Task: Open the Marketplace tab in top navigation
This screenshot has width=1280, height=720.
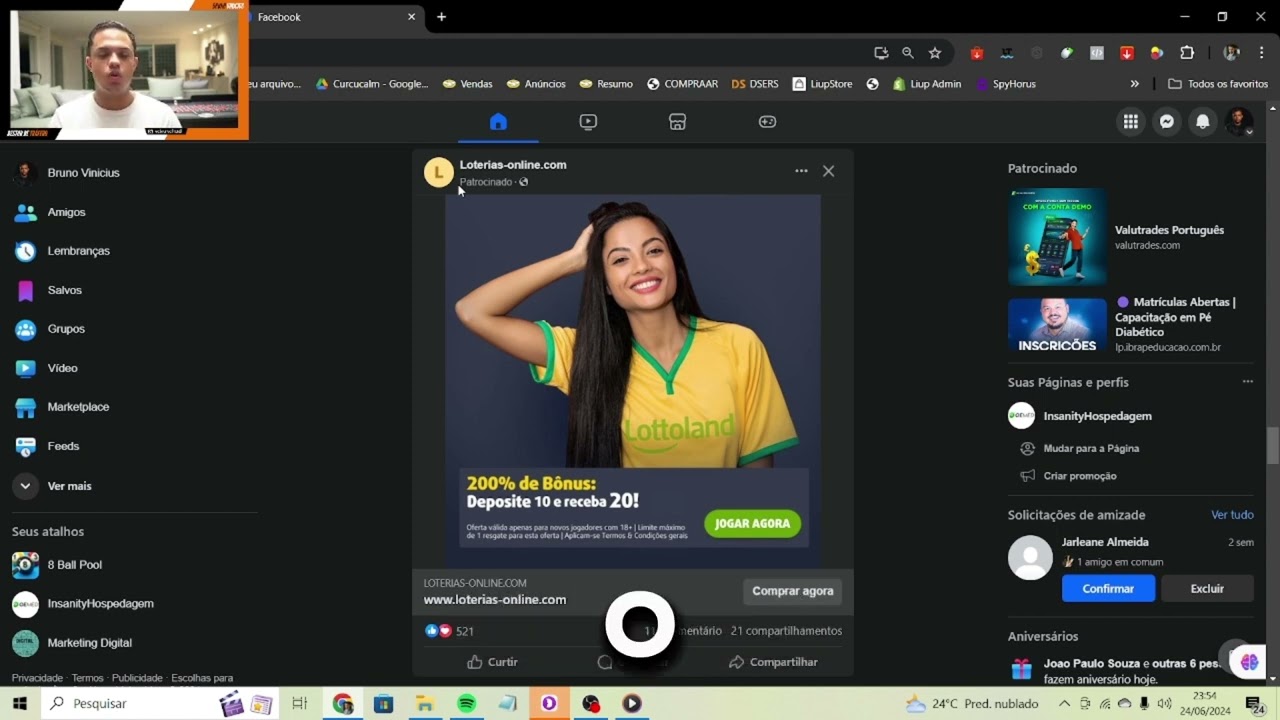Action: coord(677,122)
